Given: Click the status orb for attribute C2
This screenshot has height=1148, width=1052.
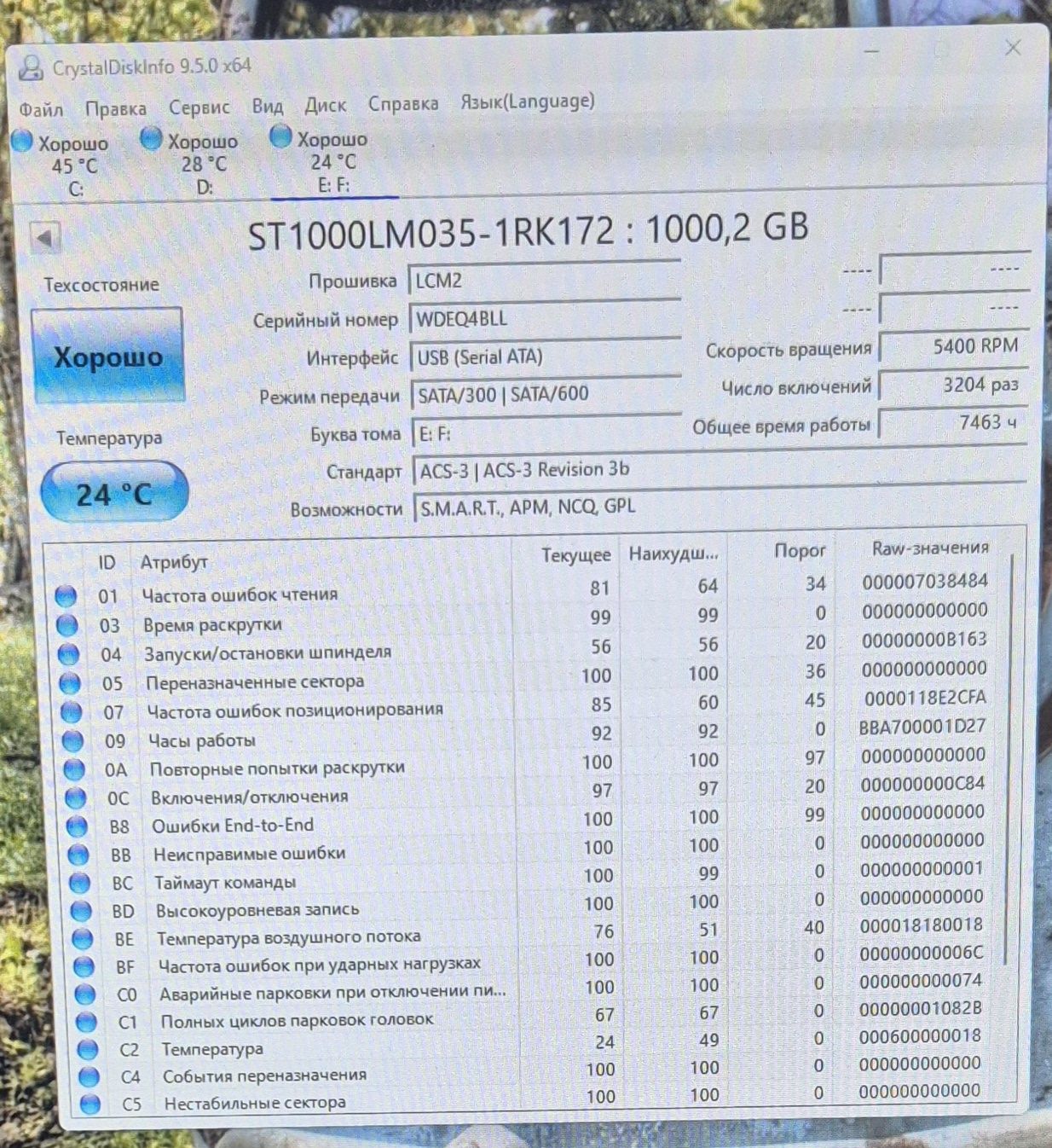Looking at the screenshot, I should [x=87, y=1048].
